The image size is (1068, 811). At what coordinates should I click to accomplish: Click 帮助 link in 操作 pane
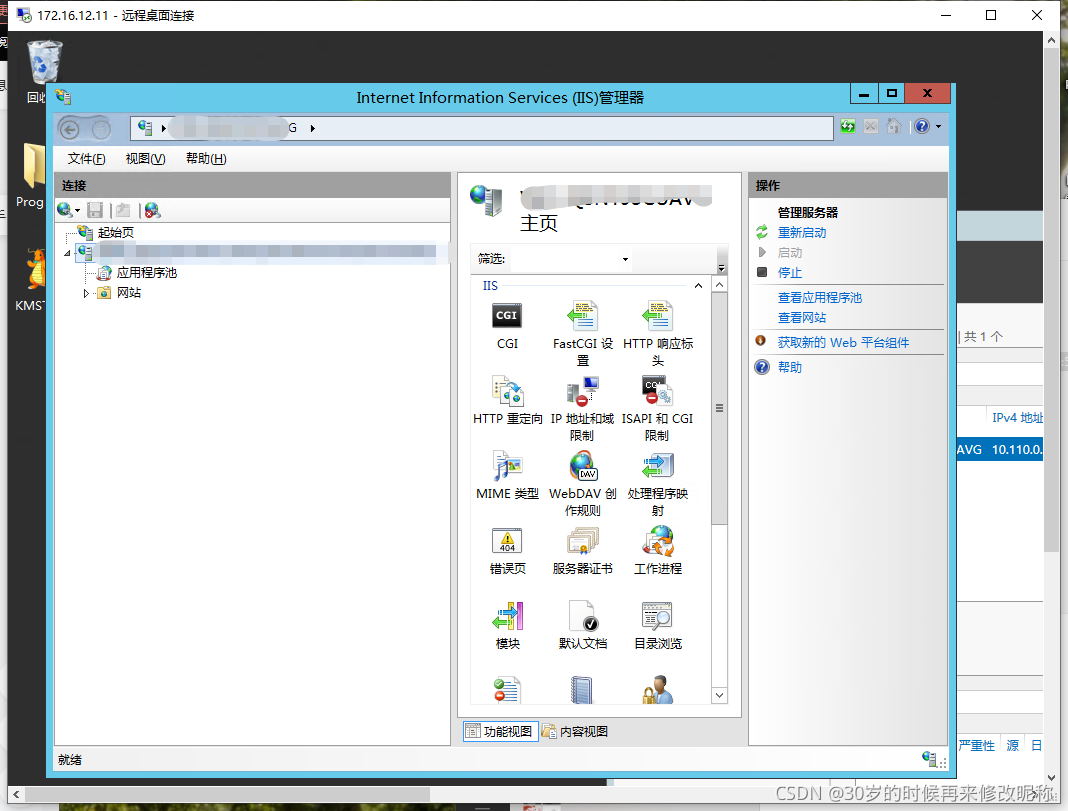pyautogui.click(x=789, y=368)
